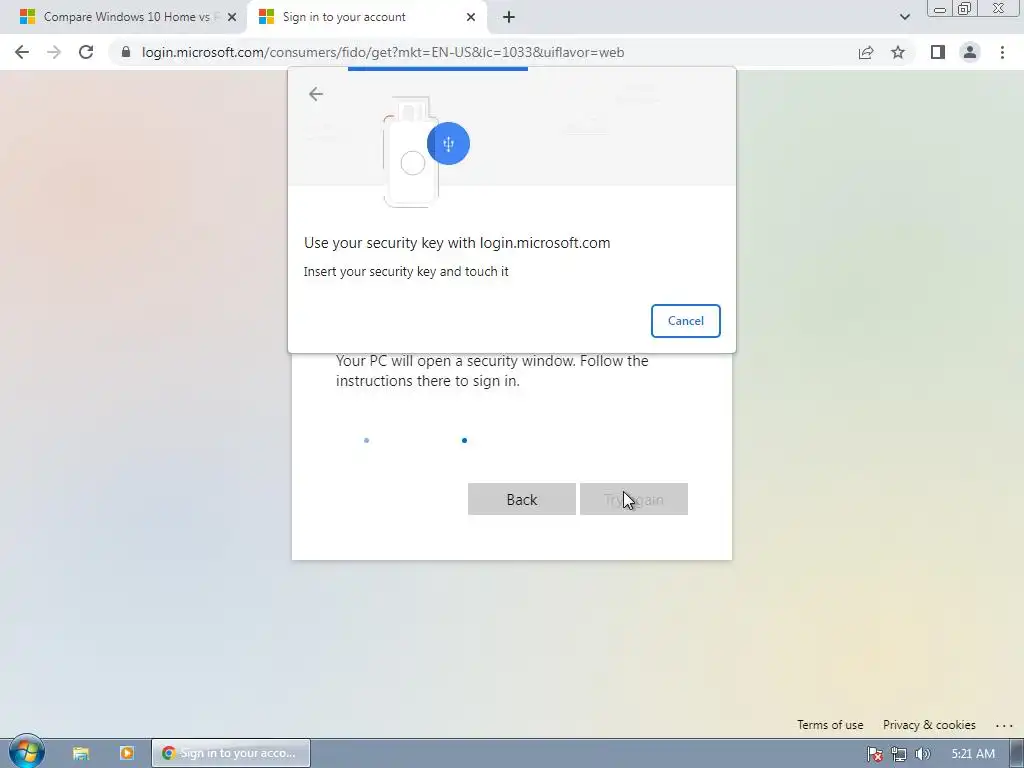Close the Sign in to your account tab

pos(471,17)
